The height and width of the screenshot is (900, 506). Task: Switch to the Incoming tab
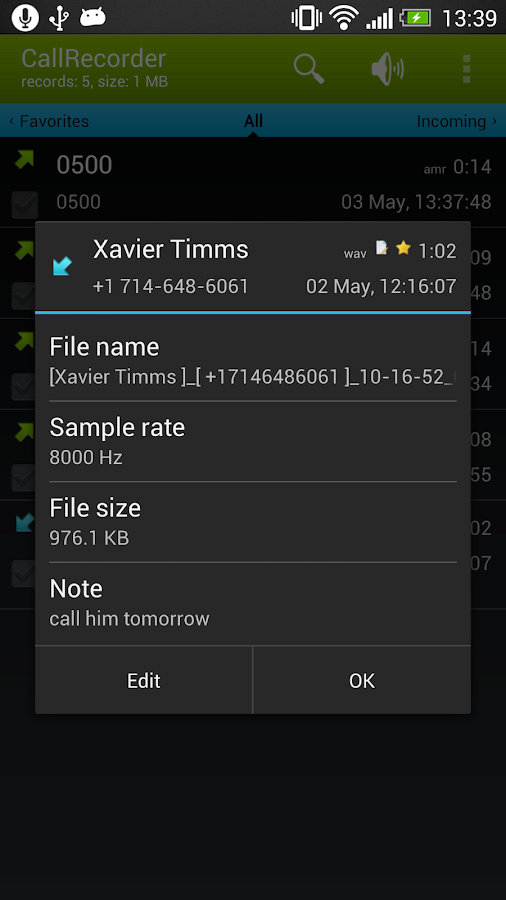(x=456, y=122)
